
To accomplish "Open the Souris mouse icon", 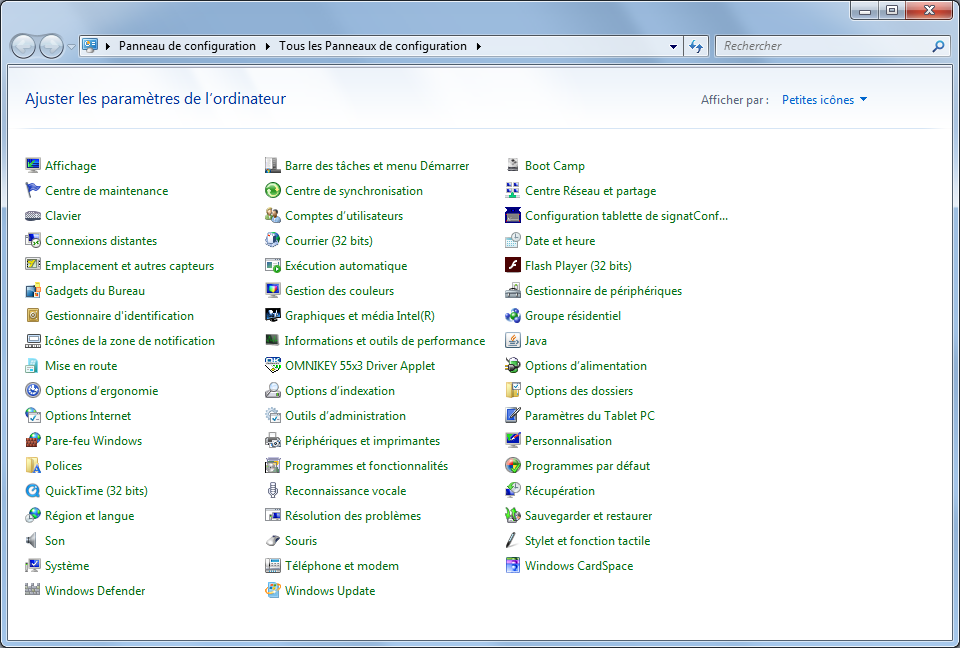I will coord(272,541).
